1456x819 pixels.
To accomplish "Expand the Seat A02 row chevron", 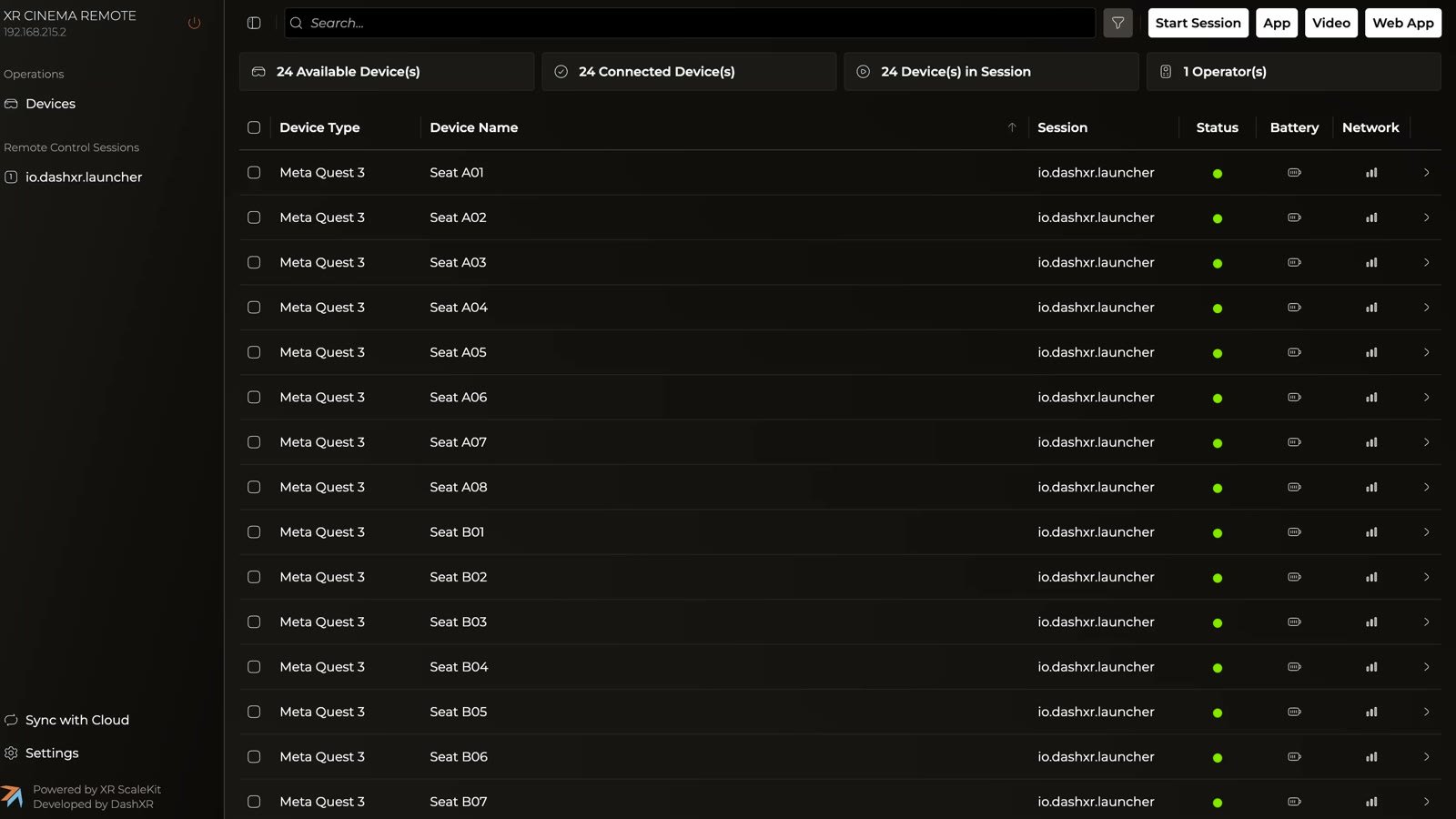I will [1426, 217].
